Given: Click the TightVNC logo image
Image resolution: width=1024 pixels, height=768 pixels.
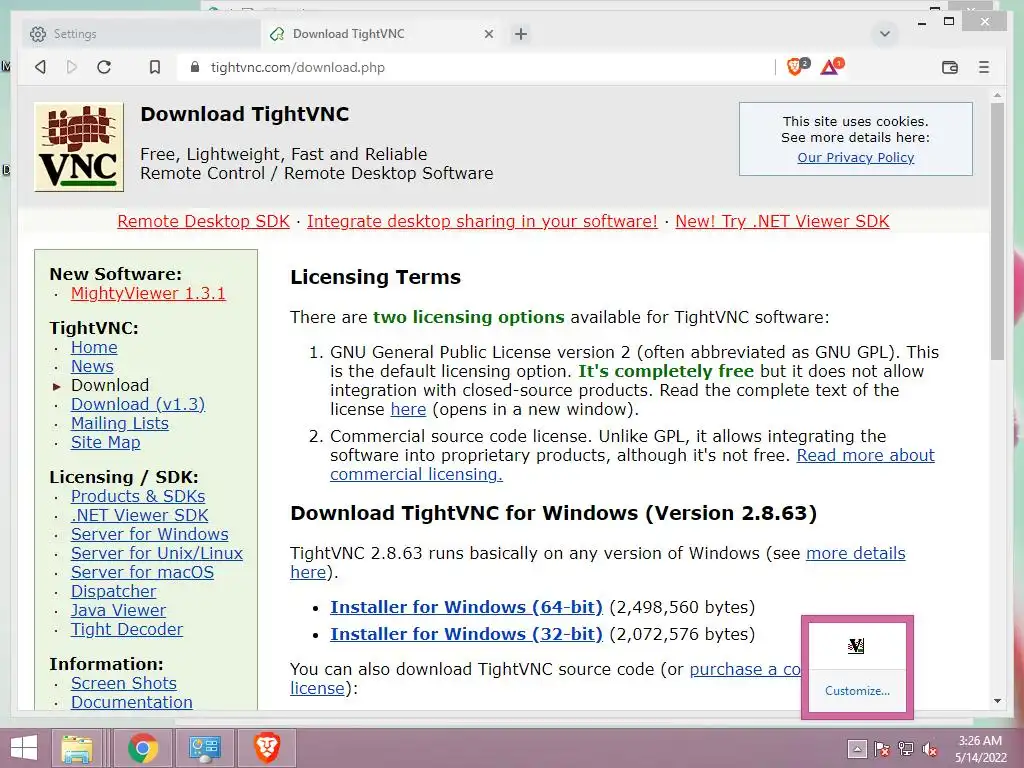Looking at the screenshot, I should point(79,147).
